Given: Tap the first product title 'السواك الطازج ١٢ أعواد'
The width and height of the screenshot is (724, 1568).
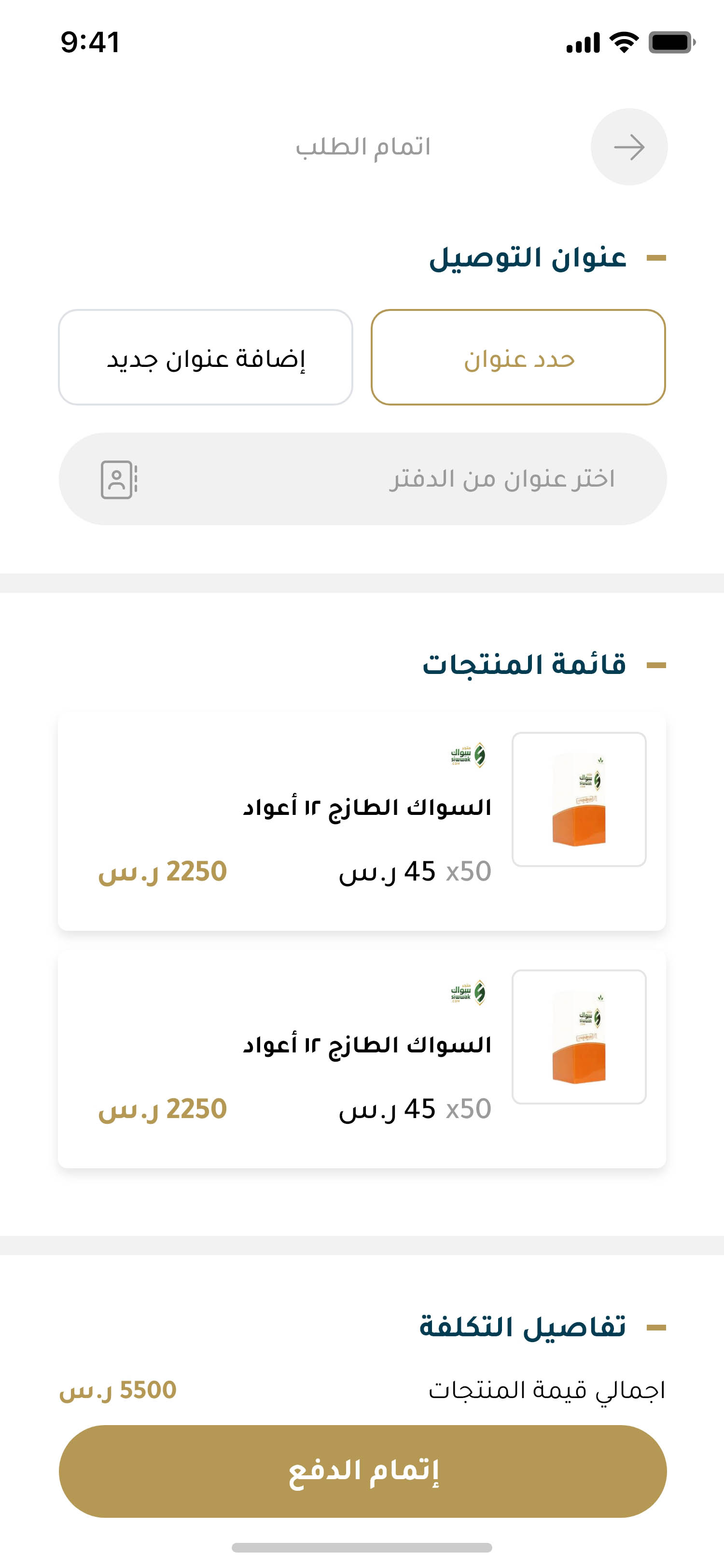Looking at the screenshot, I should pyautogui.click(x=367, y=808).
